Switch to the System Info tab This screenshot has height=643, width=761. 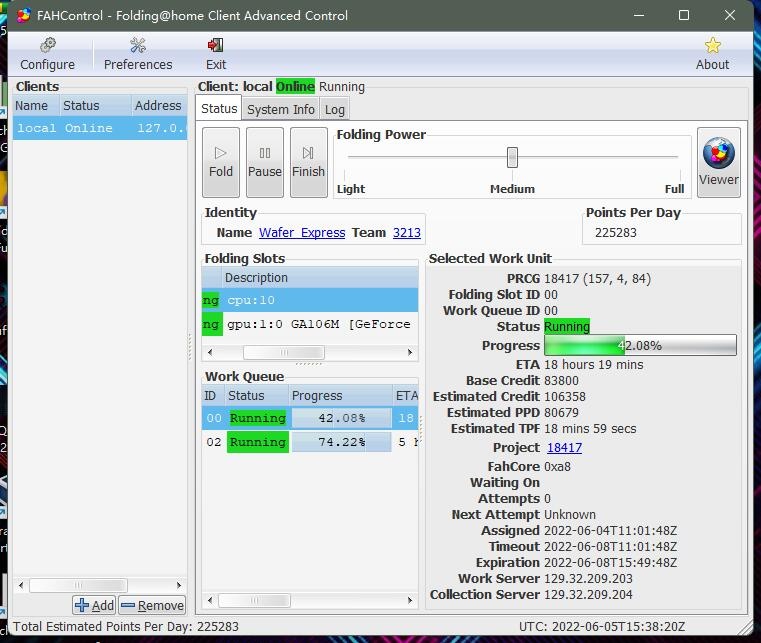coord(281,110)
